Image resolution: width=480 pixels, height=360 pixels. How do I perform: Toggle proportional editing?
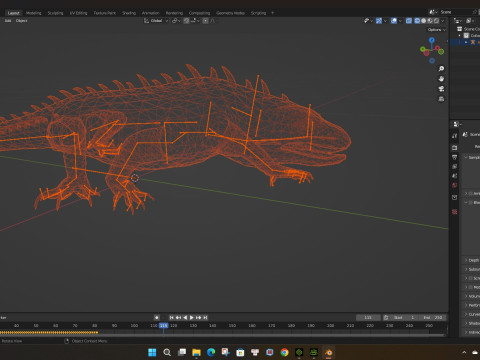click(x=206, y=21)
